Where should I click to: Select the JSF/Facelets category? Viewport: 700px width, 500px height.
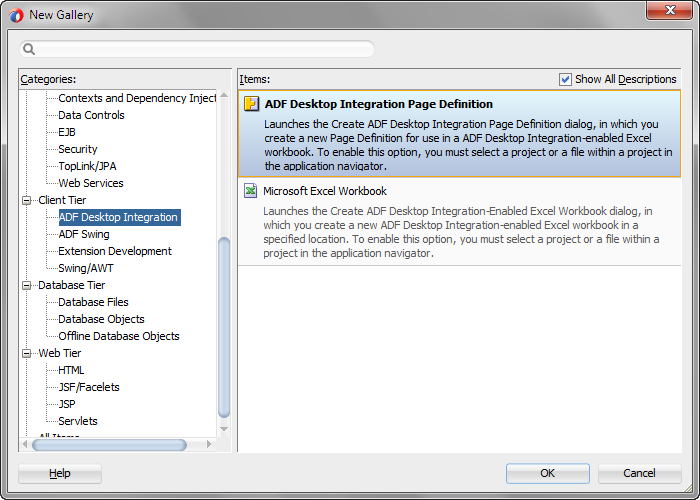click(89, 387)
